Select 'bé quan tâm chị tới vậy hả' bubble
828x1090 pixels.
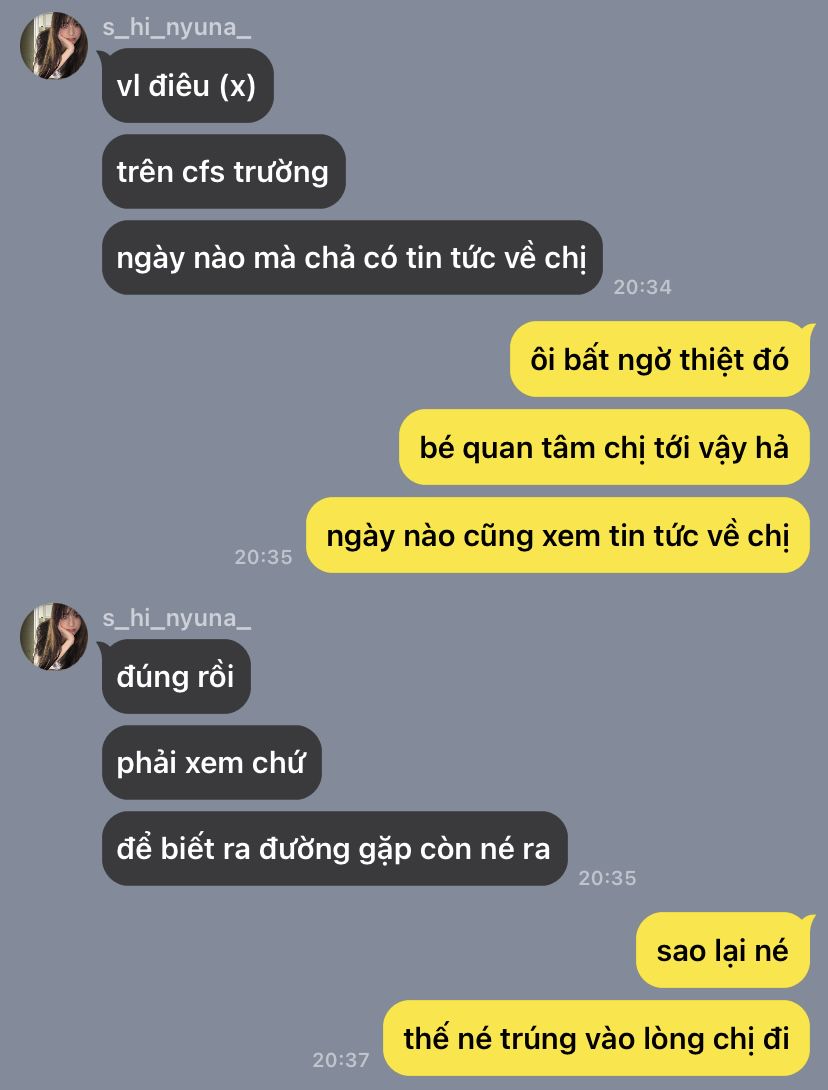point(604,447)
